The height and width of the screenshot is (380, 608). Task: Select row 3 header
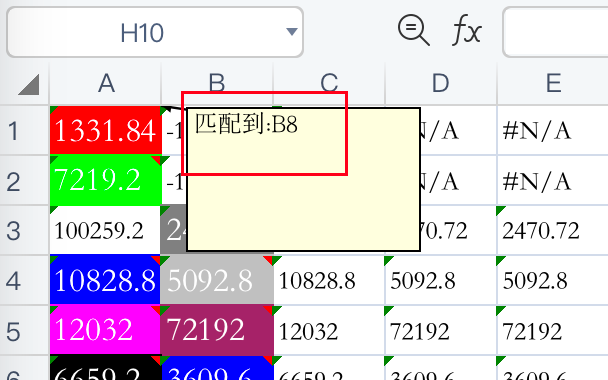pyautogui.click(x=25, y=230)
